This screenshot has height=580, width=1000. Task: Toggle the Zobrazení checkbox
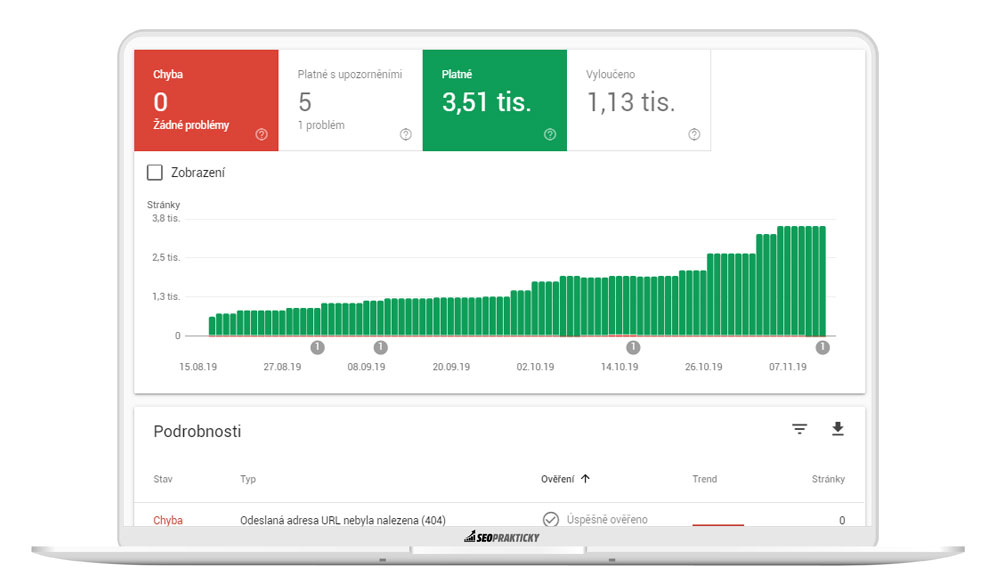(x=154, y=172)
